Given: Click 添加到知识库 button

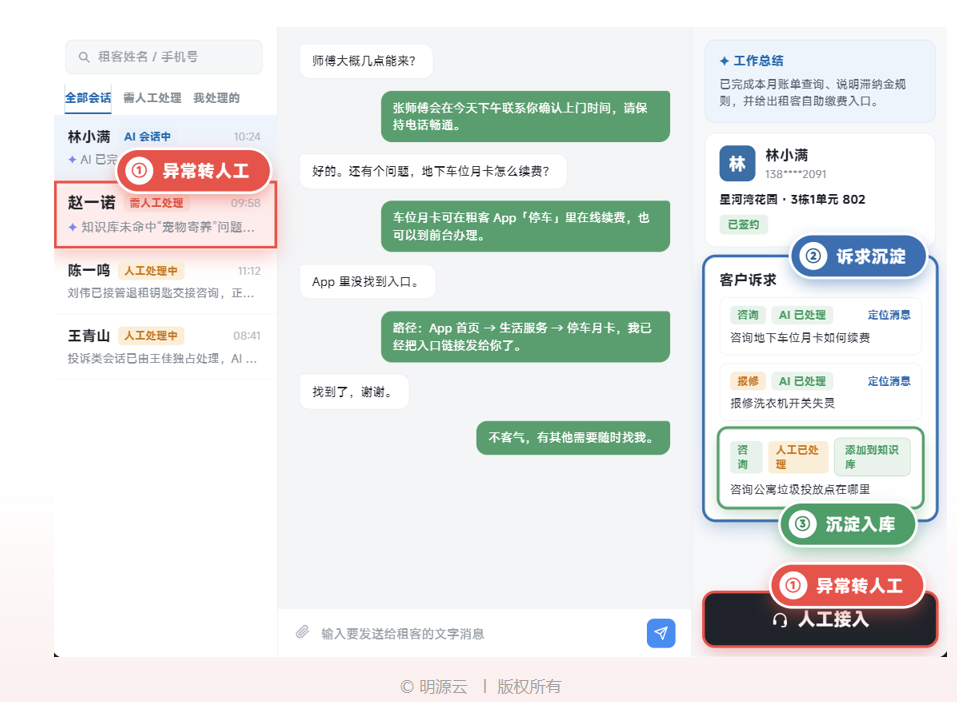Looking at the screenshot, I should [x=872, y=457].
